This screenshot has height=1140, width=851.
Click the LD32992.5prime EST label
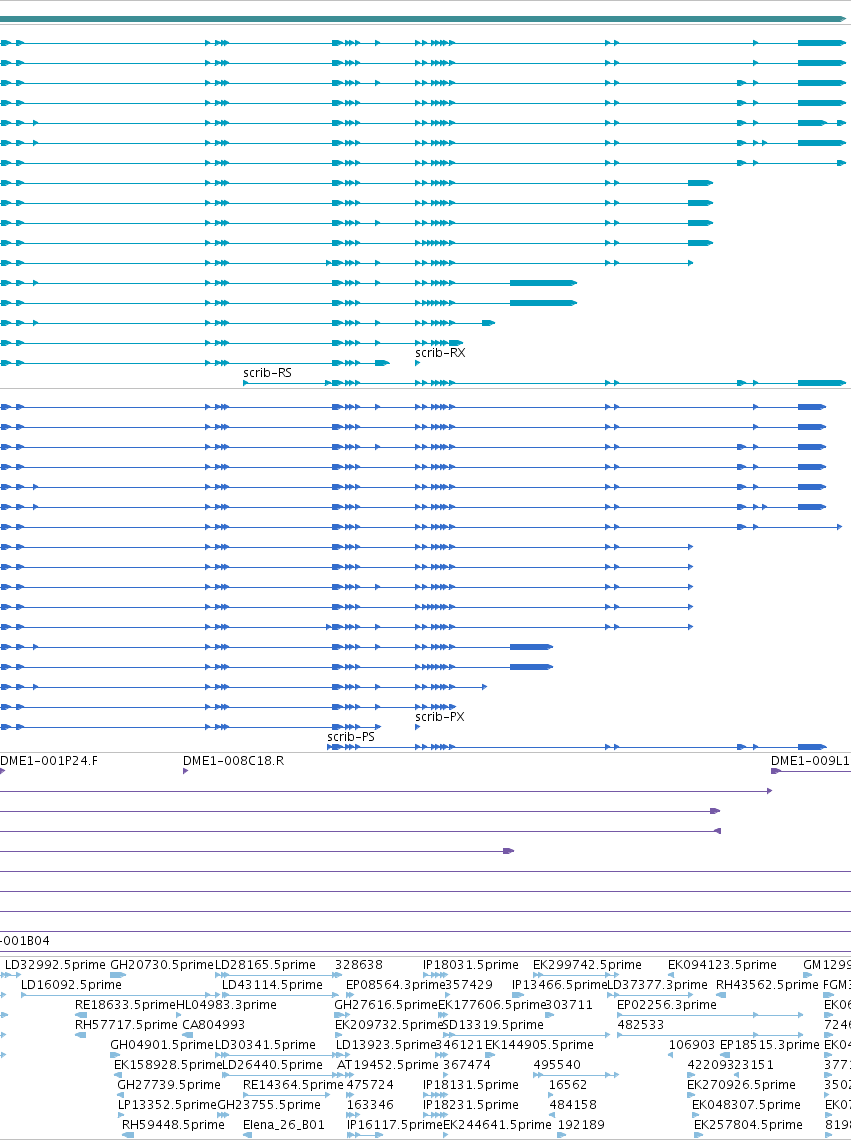[x=55, y=965]
